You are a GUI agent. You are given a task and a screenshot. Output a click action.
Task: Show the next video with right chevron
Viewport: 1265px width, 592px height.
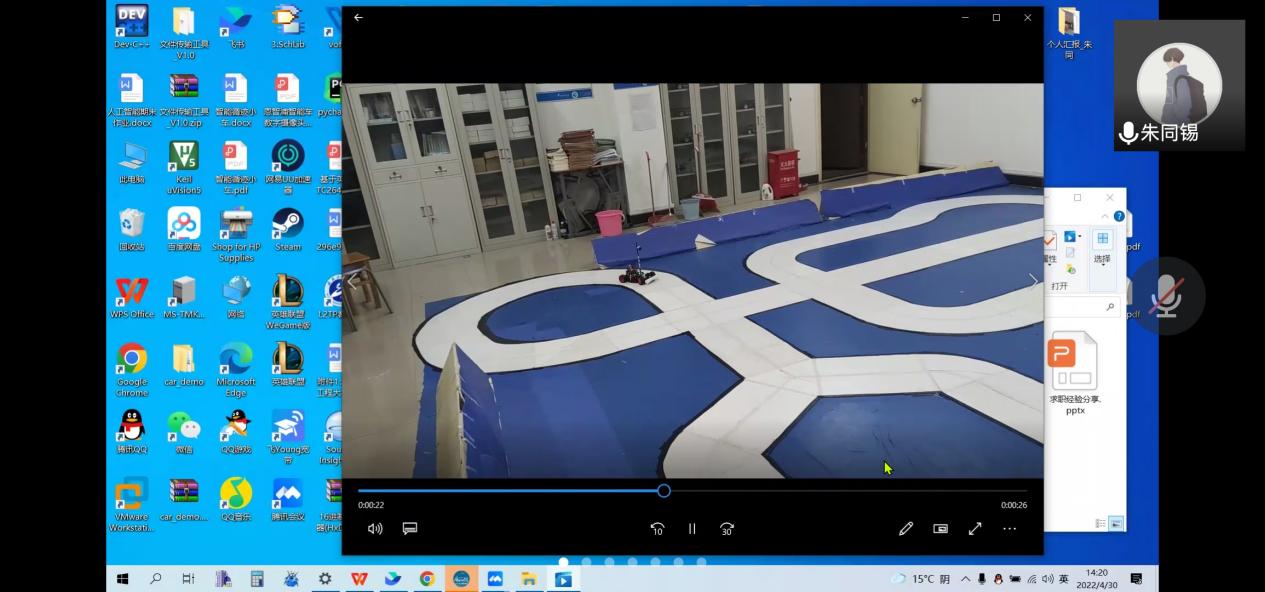pyautogui.click(x=1033, y=281)
